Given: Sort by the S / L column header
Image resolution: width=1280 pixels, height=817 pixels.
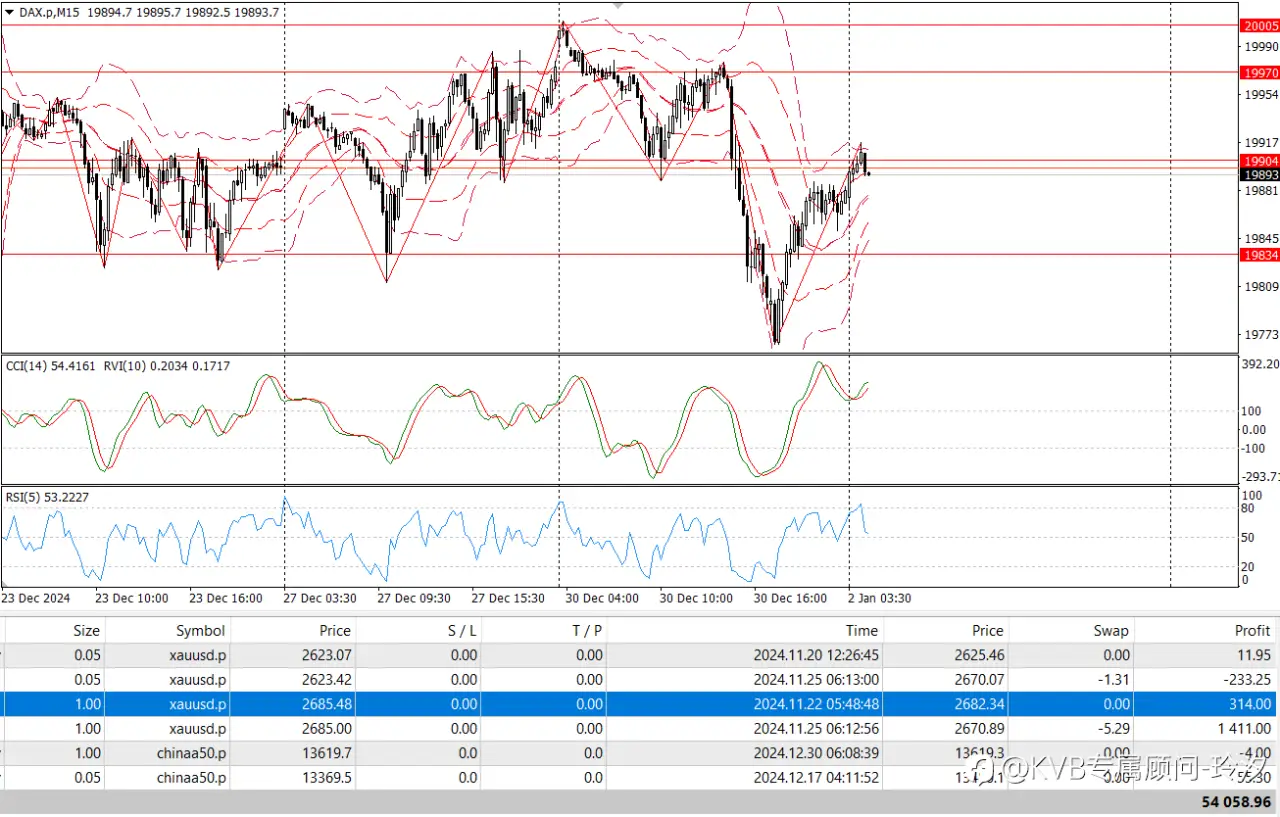Looking at the screenshot, I should tap(462, 630).
